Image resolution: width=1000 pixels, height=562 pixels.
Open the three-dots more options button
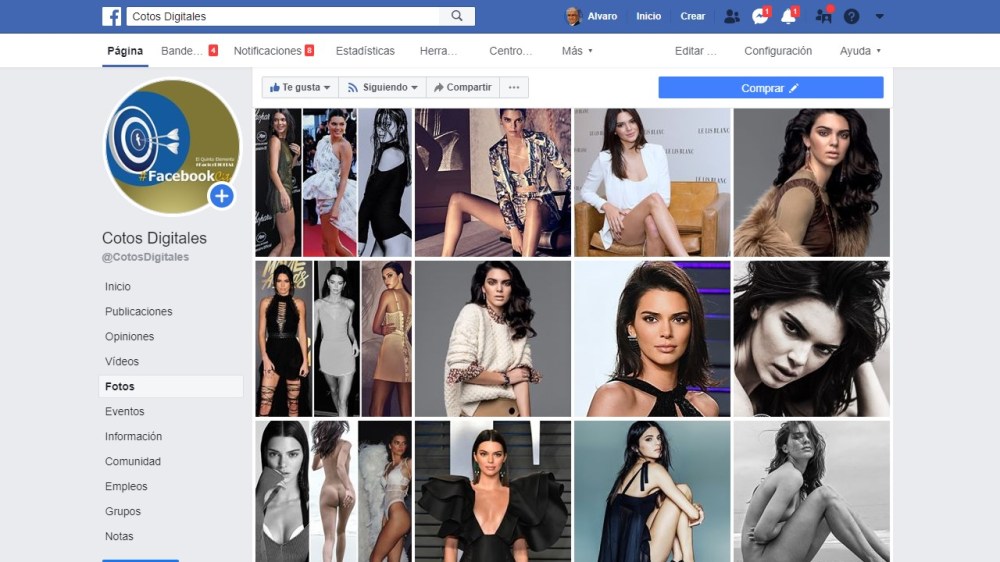pyautogui.click(x=514, y=88)
